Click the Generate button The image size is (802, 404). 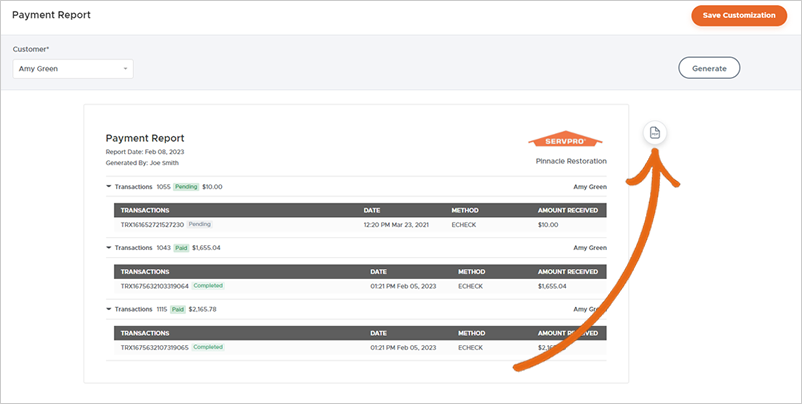coord(709,68)
